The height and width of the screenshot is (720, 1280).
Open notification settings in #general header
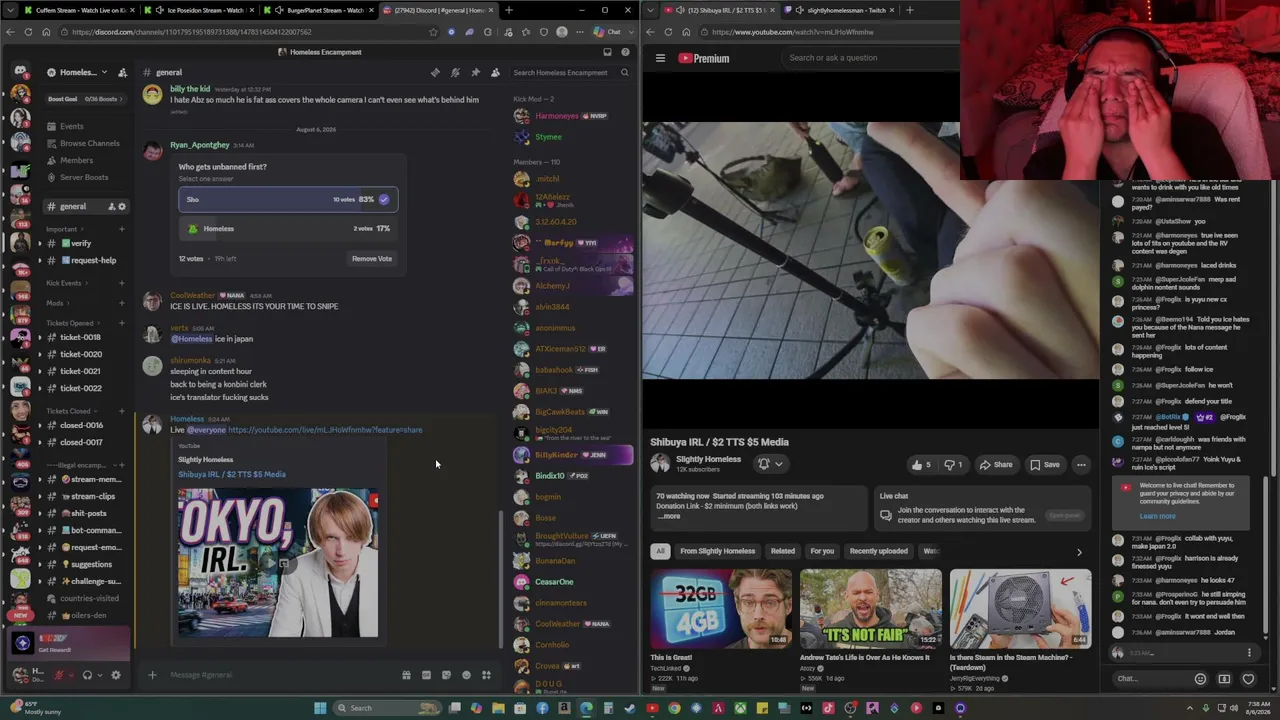[455, 72]
